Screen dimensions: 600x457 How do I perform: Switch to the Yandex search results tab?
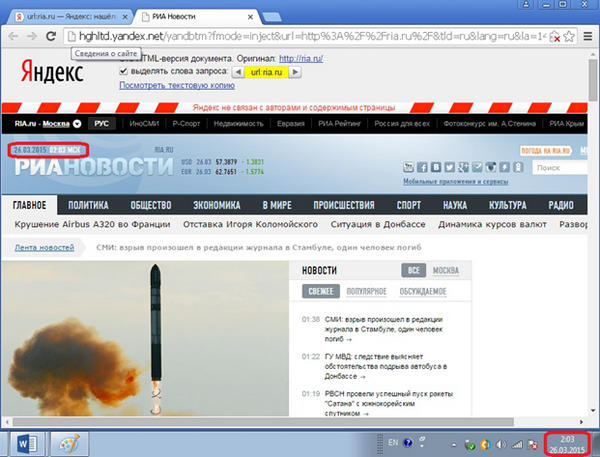click(69, 17)
